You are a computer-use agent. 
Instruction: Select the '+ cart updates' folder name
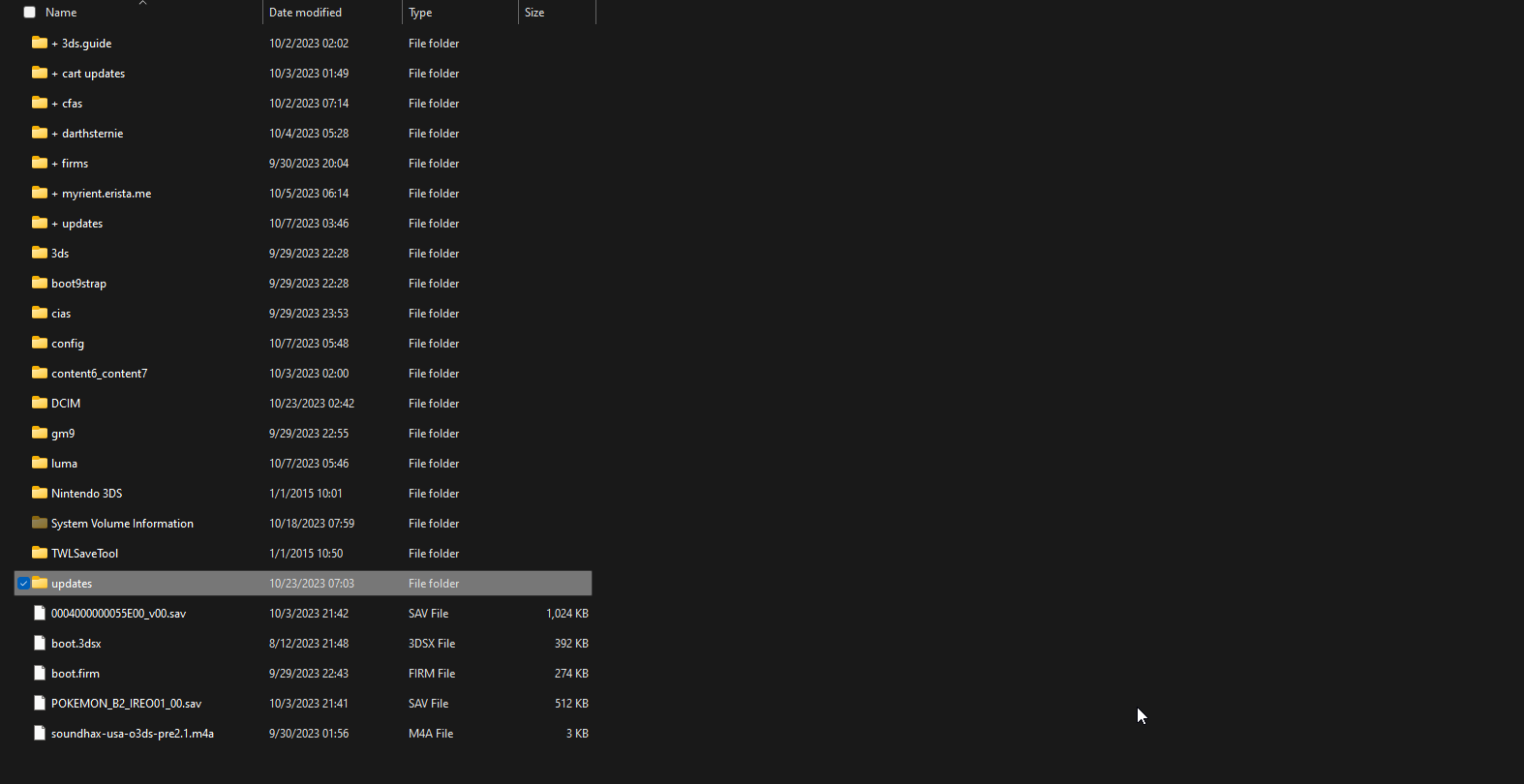tap(88, 74)
